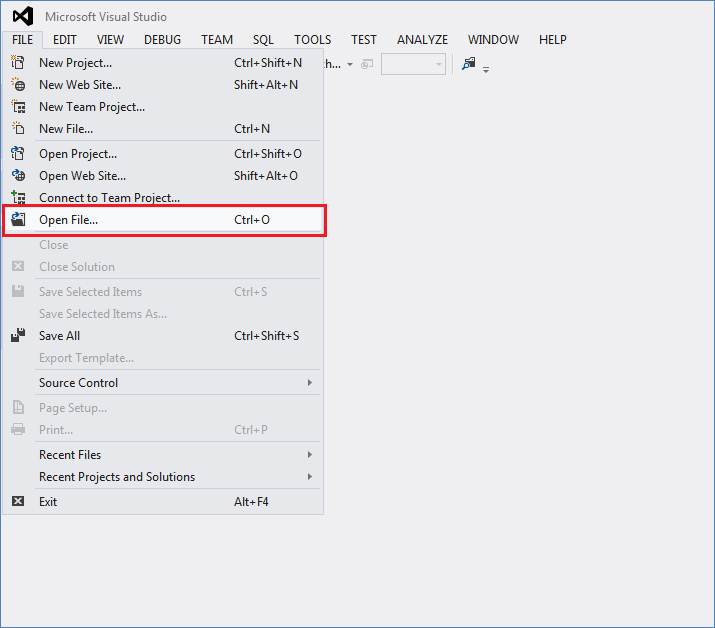Open Recent Projects and Solutions entry
The width and height of the screenshot is (715, 628).
click(x=162, y=477)
